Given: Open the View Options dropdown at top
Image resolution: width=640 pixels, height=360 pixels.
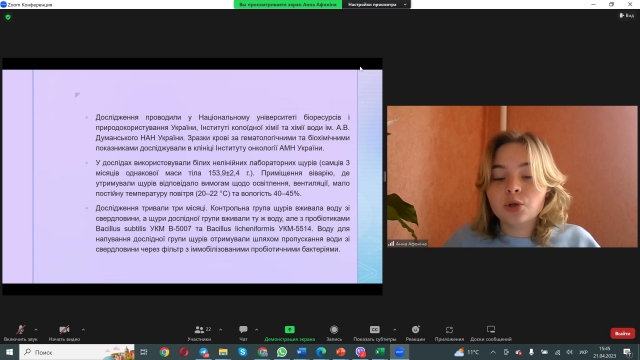Looking at the screenshot, I should (377, 4).
